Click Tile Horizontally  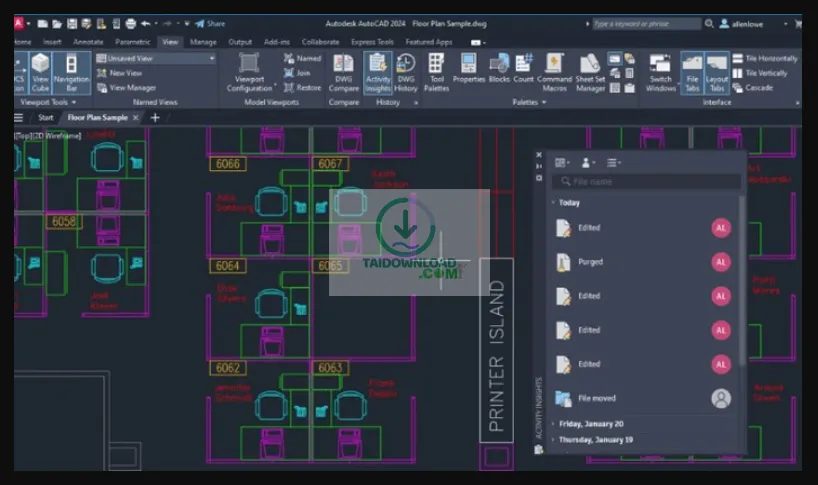(765, 58)
